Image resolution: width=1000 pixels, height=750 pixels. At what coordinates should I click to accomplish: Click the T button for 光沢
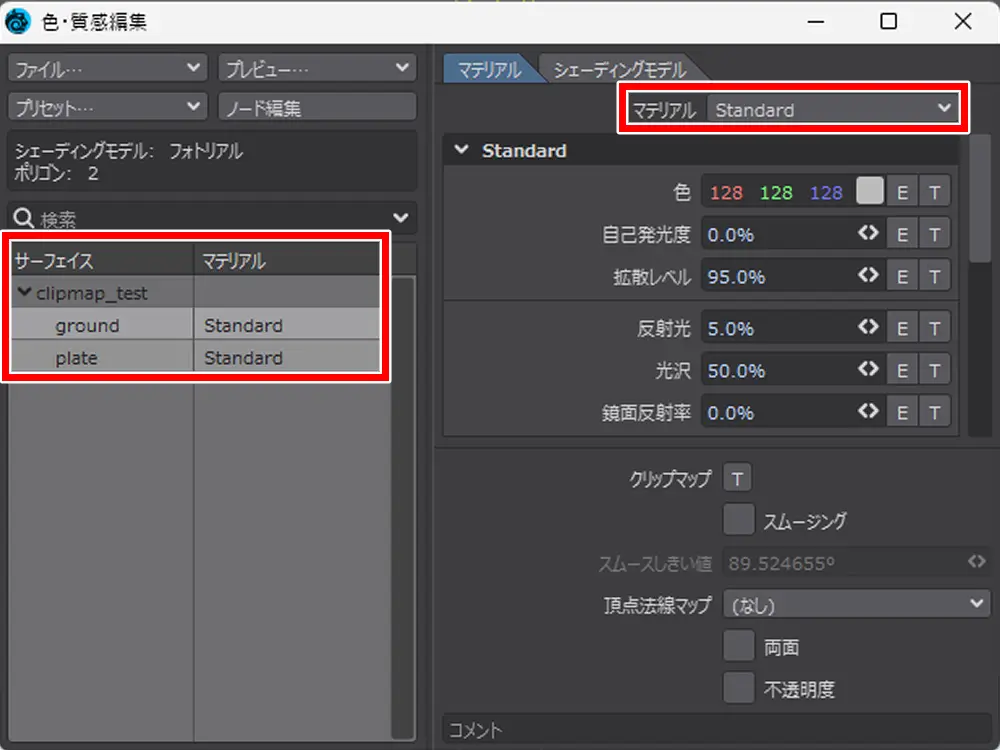coord(935,370)
